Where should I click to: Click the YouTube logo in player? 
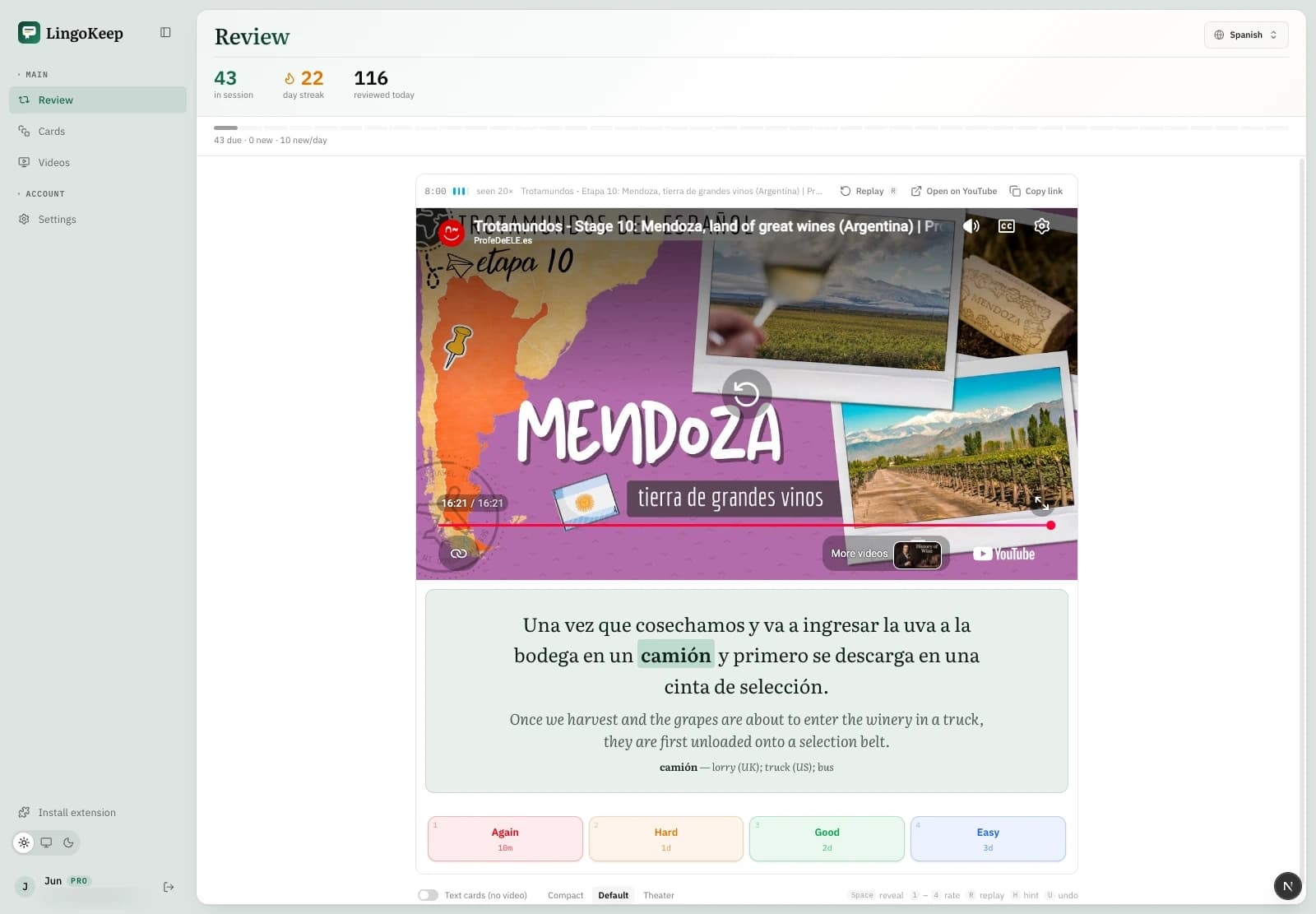1004,554
